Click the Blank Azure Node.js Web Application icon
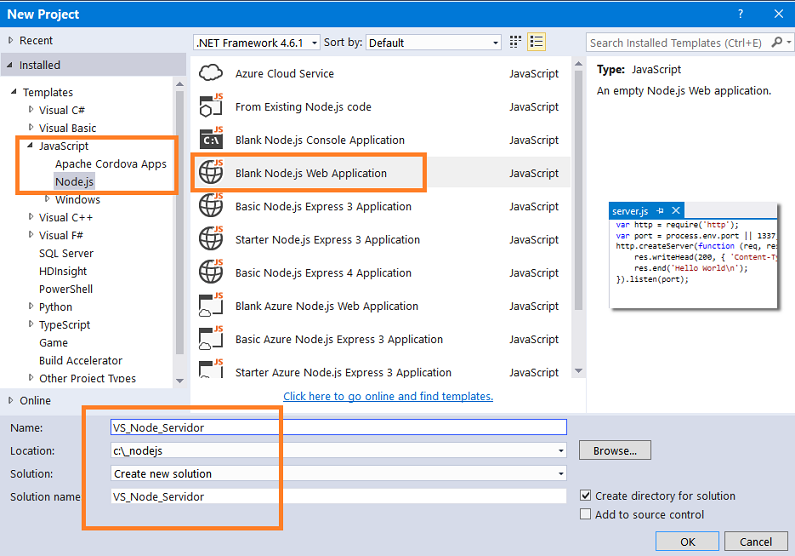Viewport: 795px width, 556px height. point(211,305)
